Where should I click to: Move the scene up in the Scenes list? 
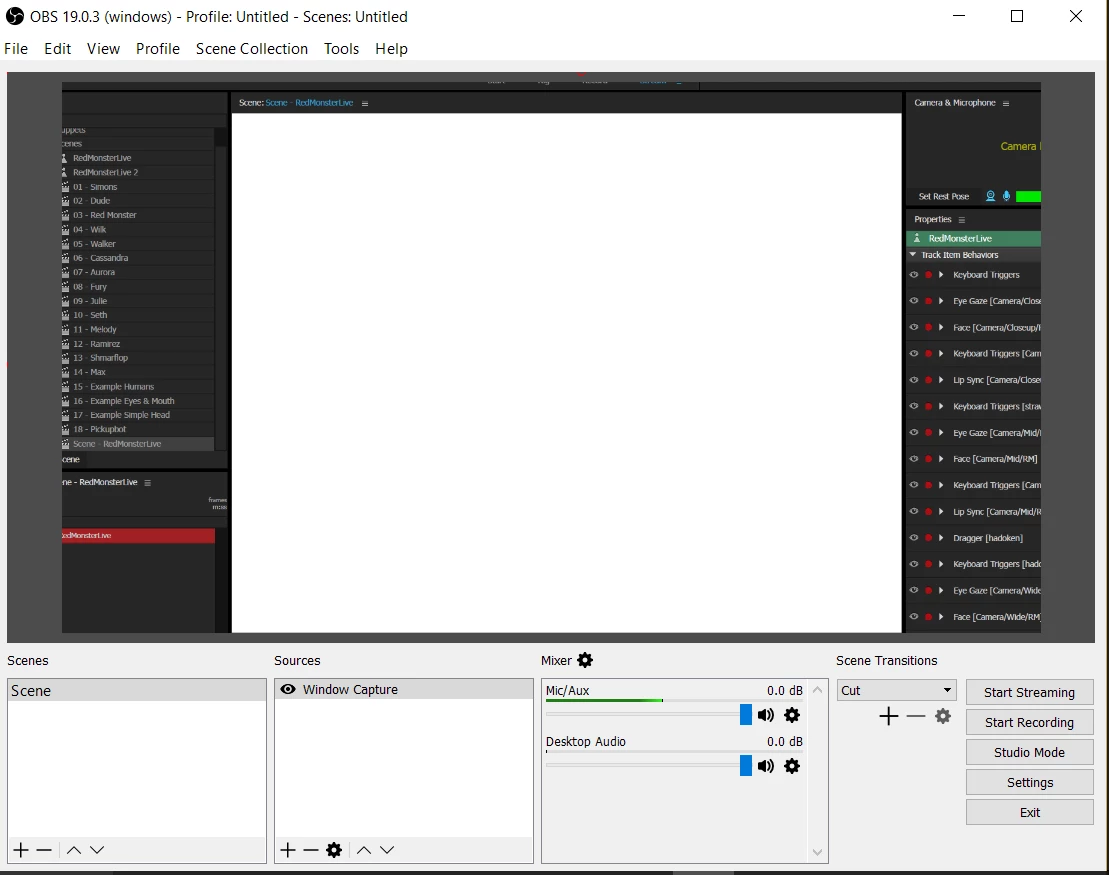click(74, 850)
